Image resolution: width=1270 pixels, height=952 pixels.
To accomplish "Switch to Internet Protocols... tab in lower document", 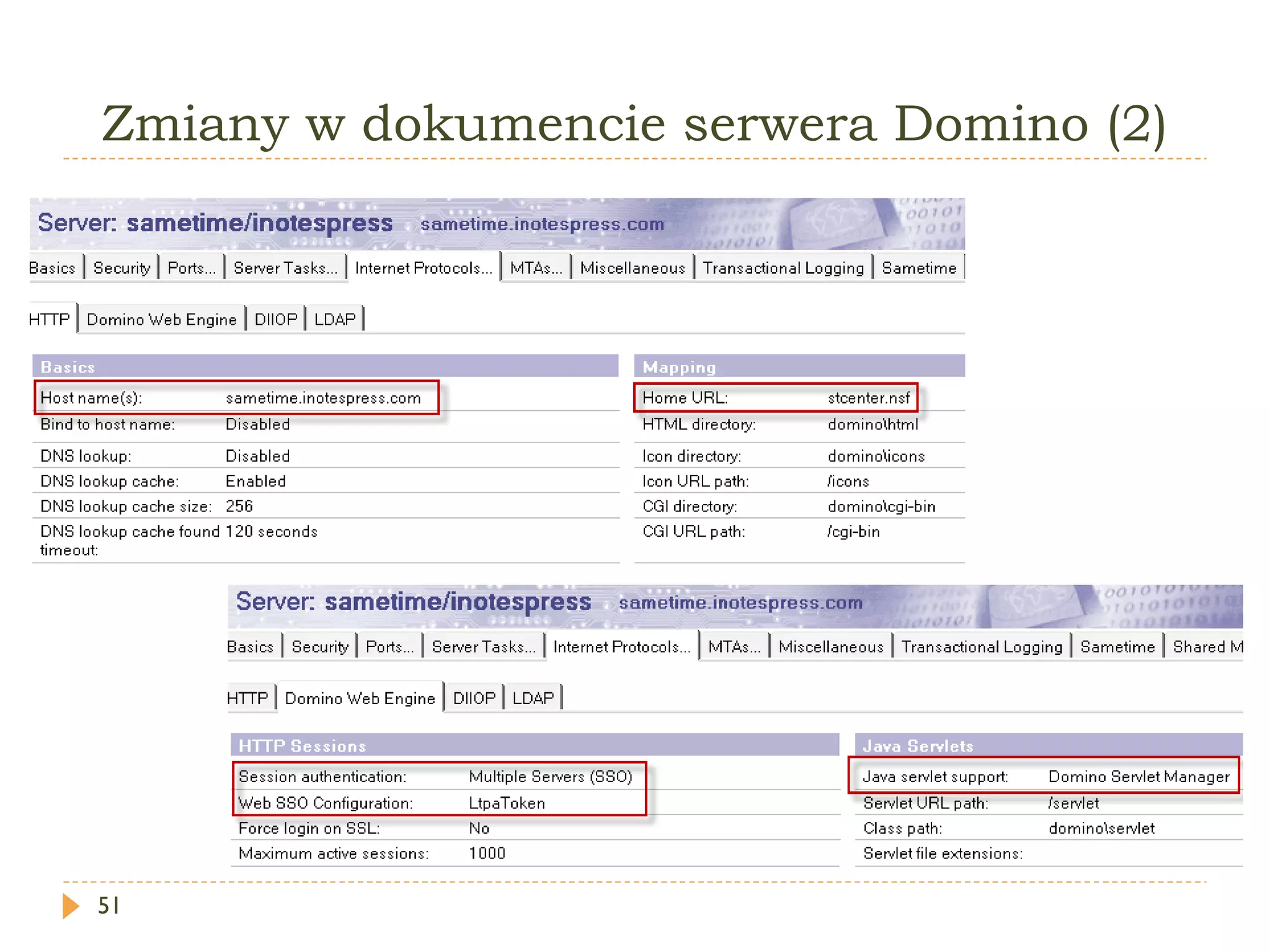I will 622,646.
